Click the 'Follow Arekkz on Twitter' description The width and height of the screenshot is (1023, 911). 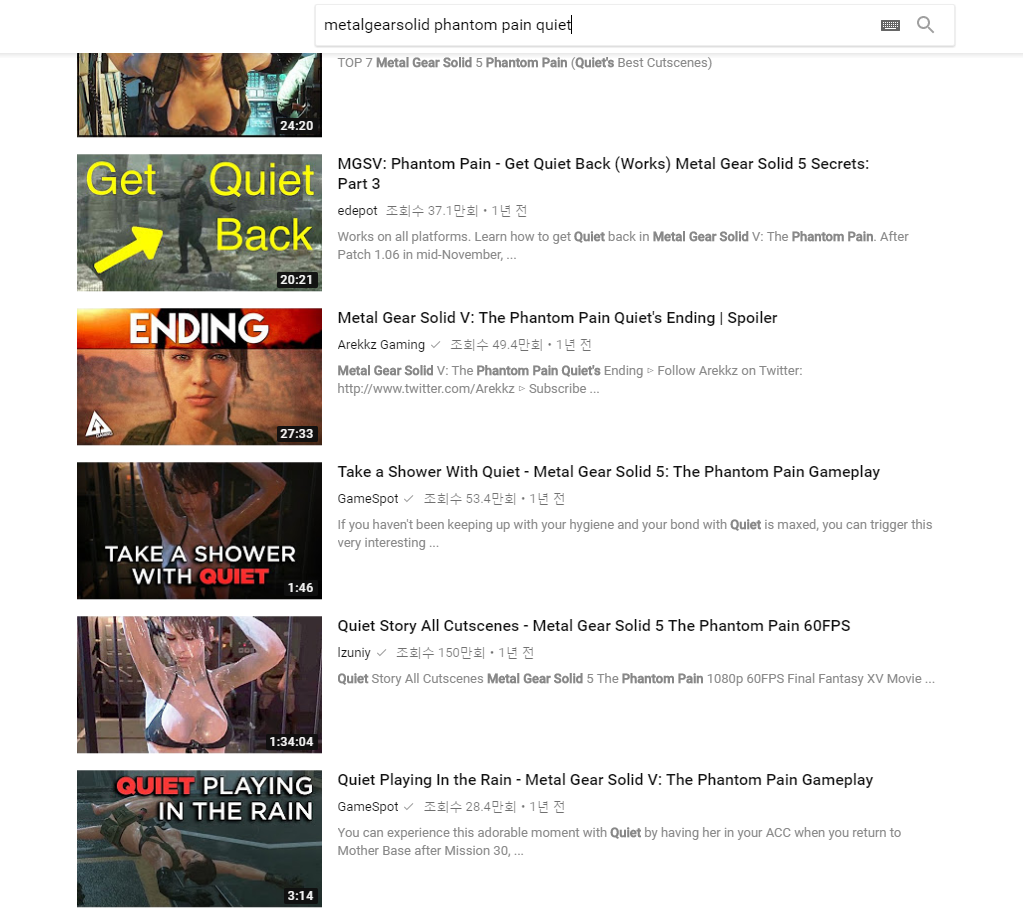coord(570,380)
